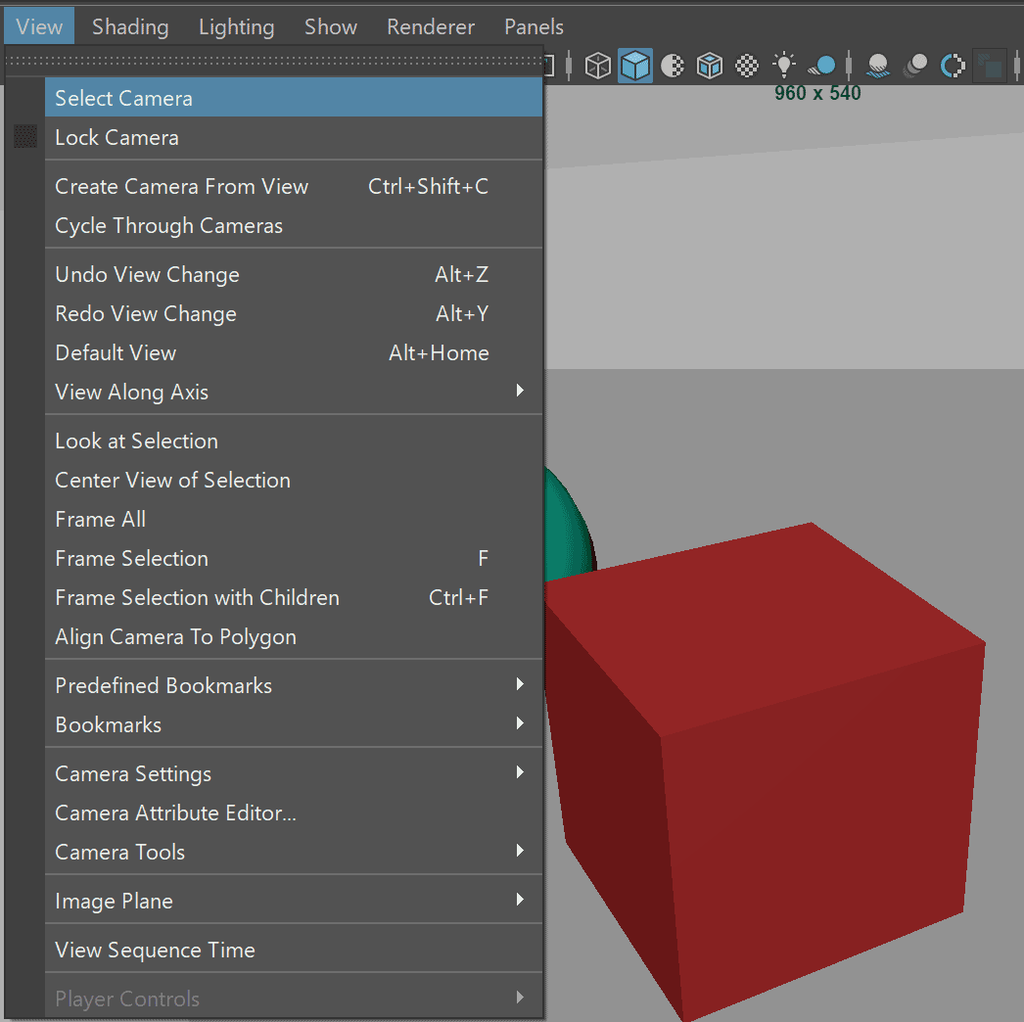The image size is (1024, 1022).
Task: Toggle Shadows sphere icon
Action: [x=822, y=65]
